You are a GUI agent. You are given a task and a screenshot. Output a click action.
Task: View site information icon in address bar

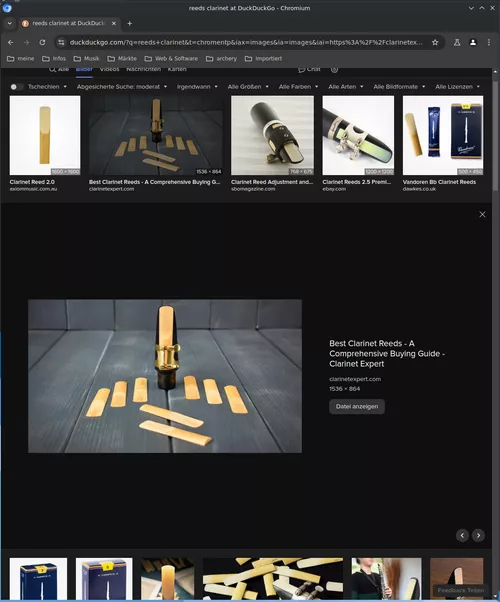pyautogui.click(x=61, y=42)
